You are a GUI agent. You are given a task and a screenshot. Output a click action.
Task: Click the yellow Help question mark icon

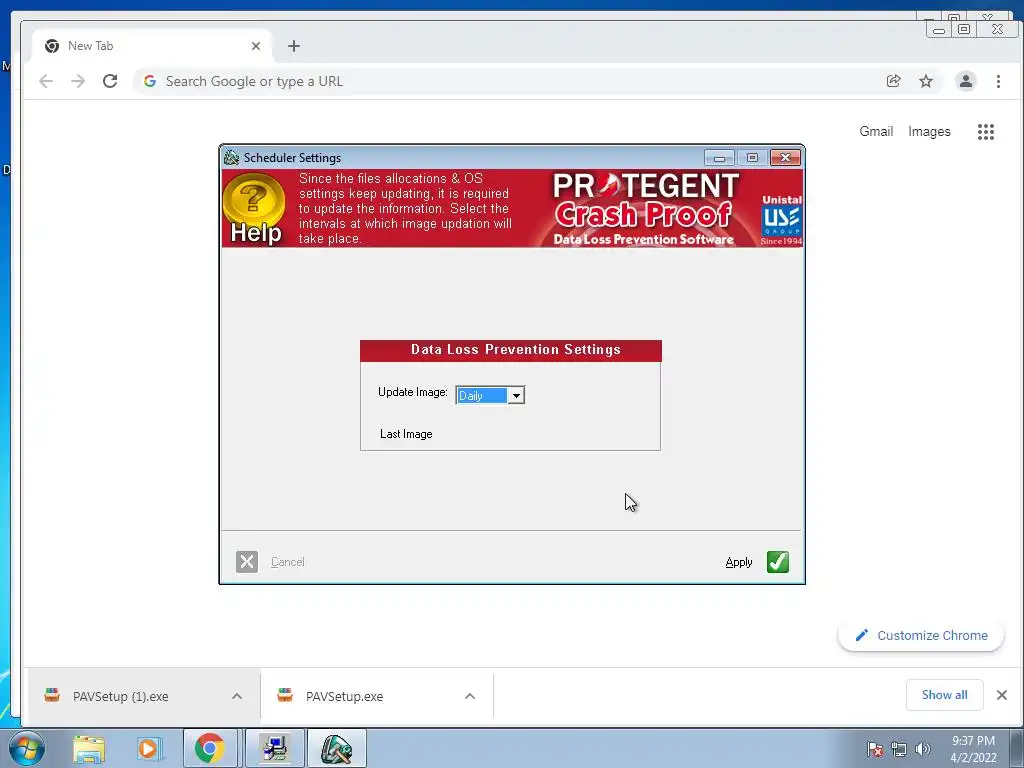pos(254,208)
